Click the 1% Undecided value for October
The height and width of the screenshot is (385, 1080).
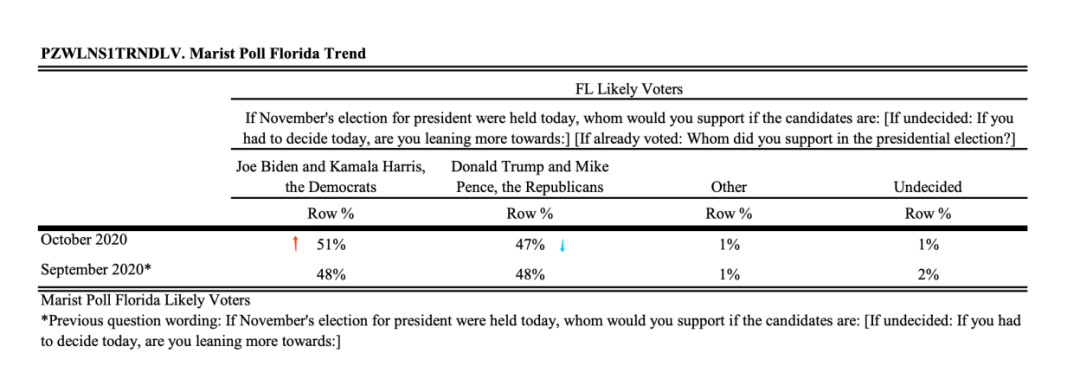[x=928, y=245]
